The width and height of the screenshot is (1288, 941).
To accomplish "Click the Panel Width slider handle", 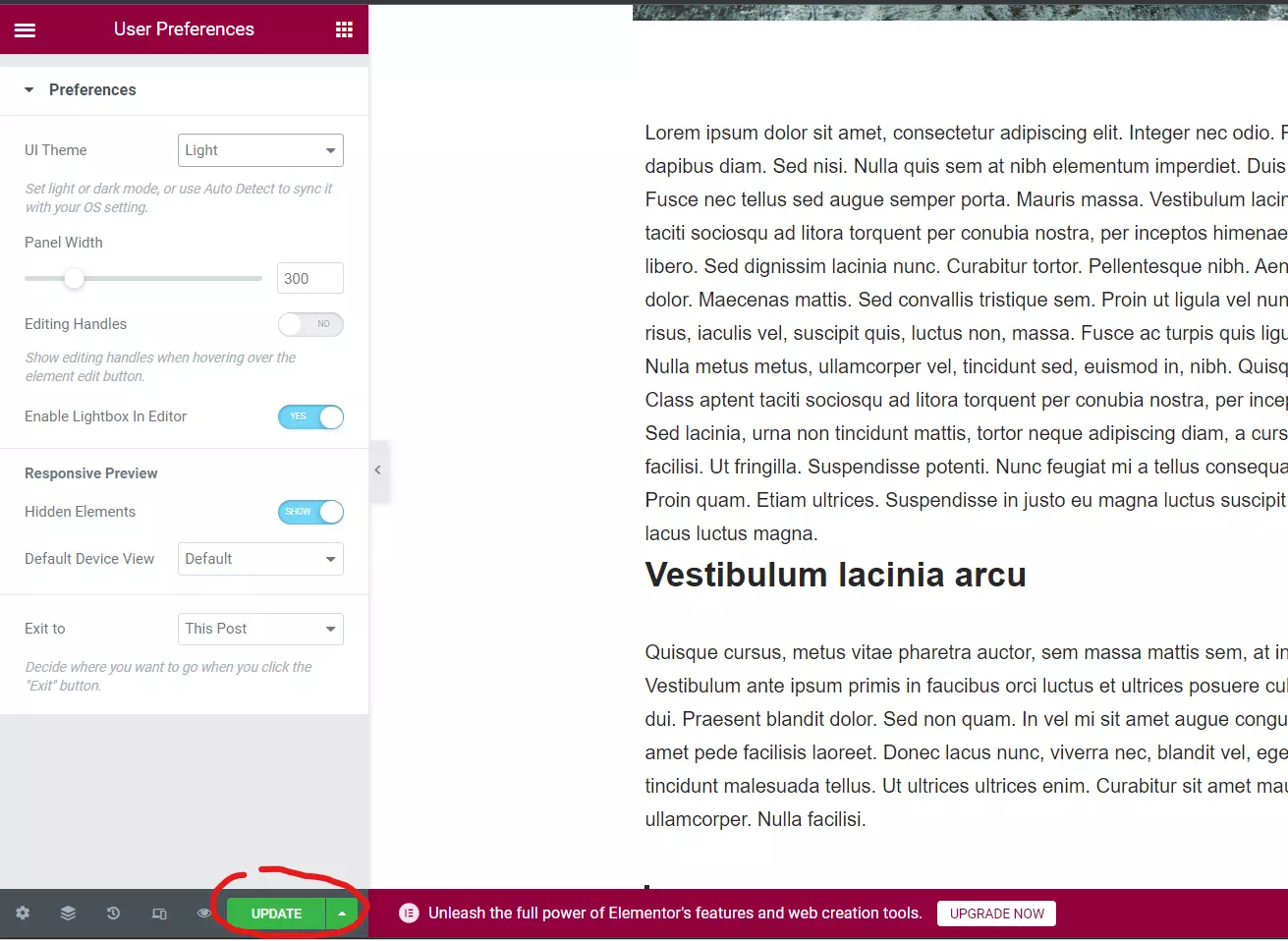I will 75,279.
